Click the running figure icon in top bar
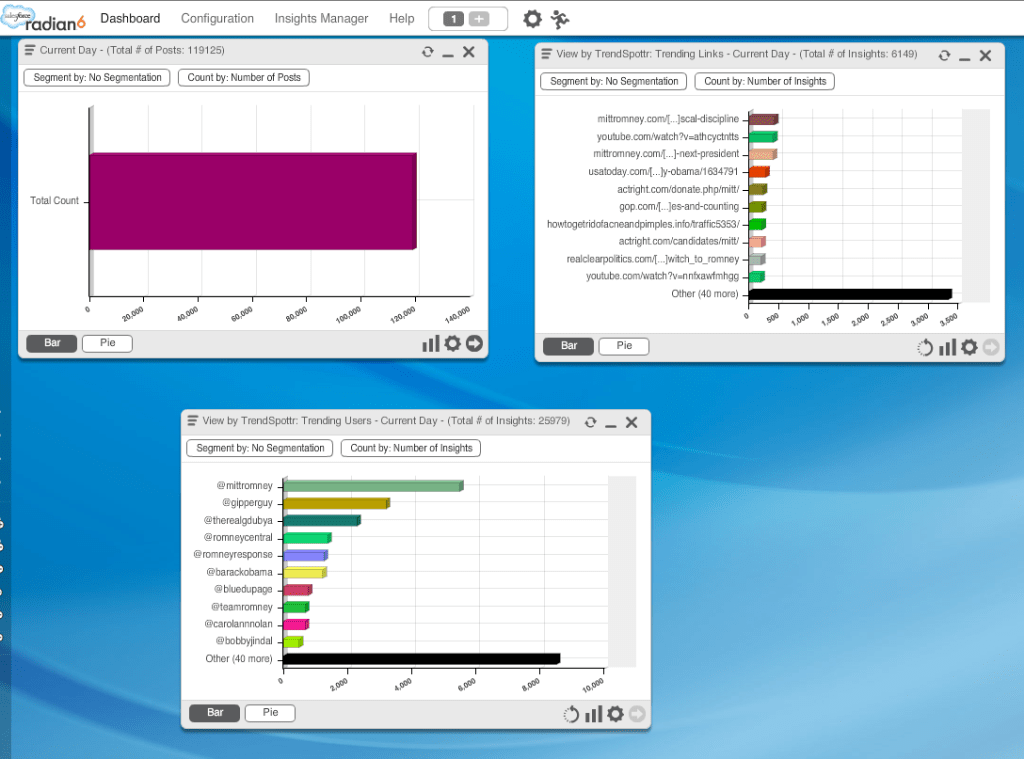The image size is (1024, 759). coord(560,19)
